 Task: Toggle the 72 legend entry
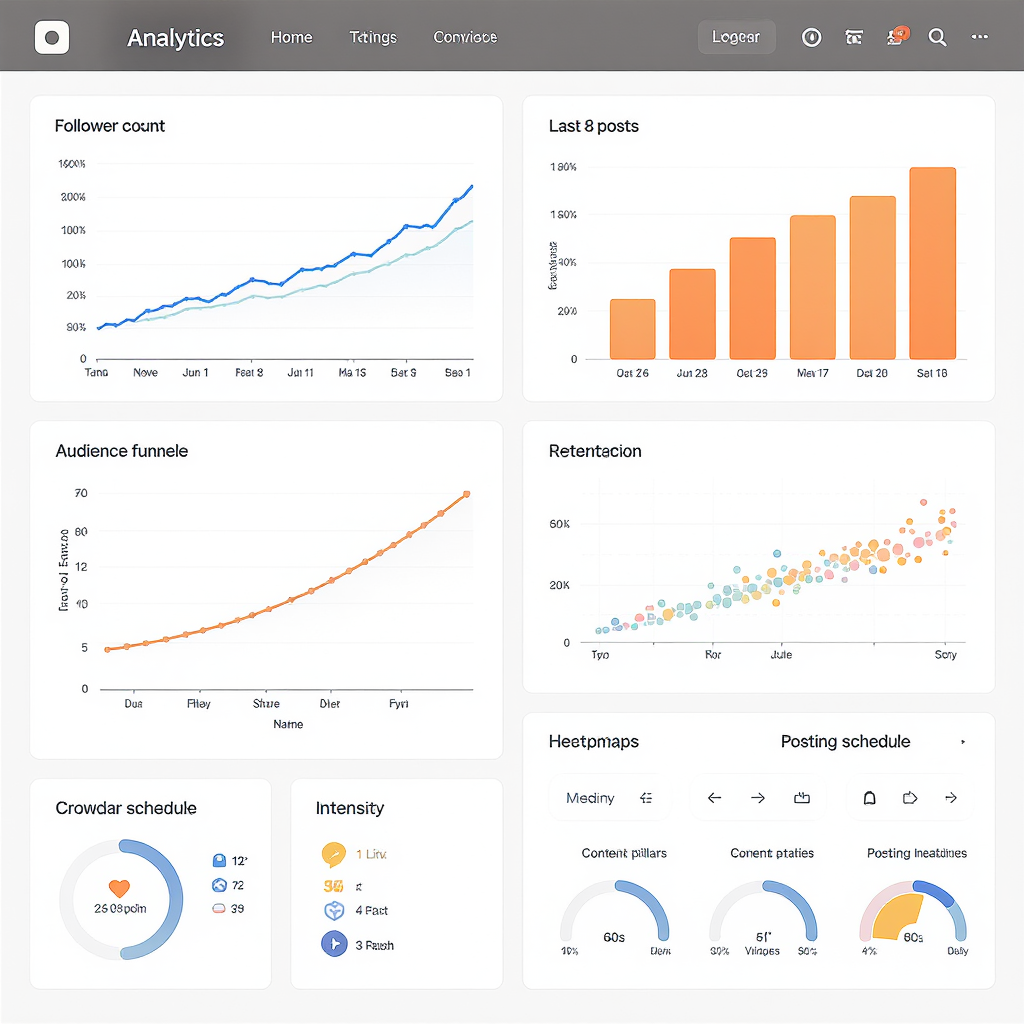pos(229,885)
